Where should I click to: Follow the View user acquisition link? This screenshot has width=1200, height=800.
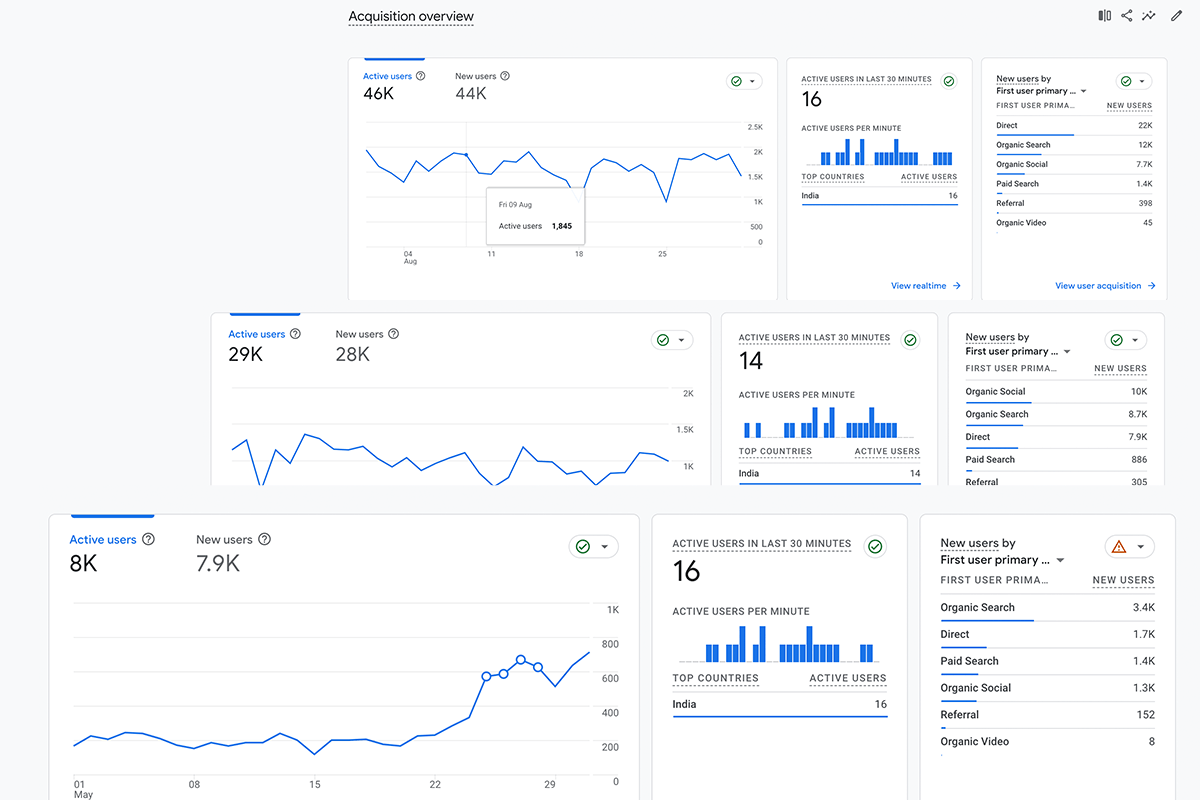point(1104,286)
